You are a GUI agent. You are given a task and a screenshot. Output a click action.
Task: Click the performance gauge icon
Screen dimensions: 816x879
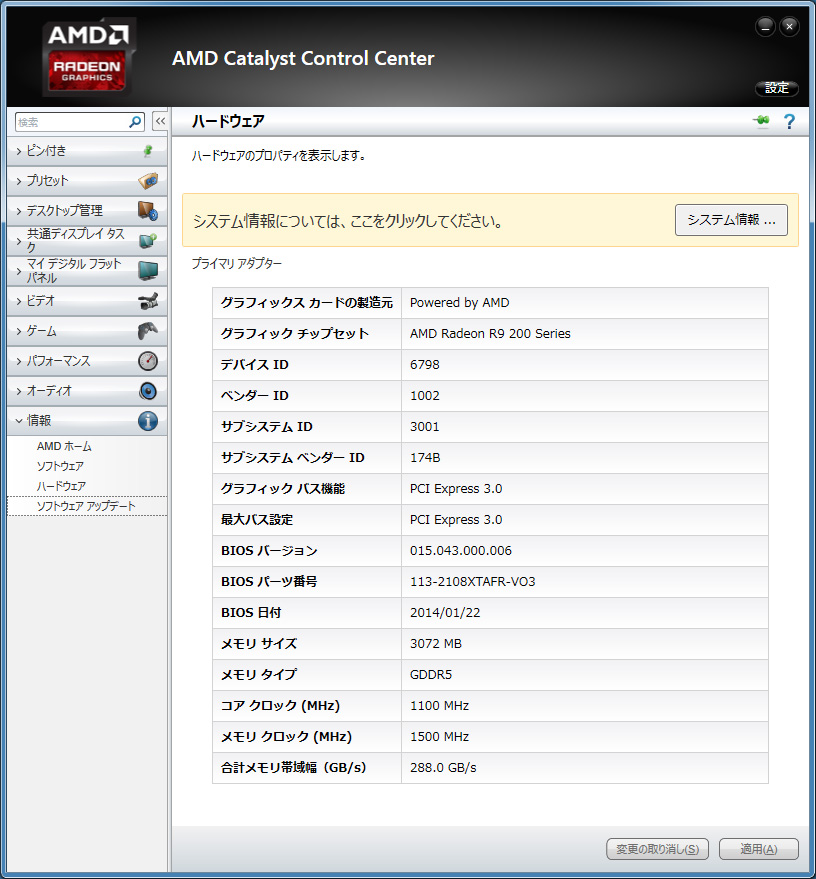pos(147,361)
